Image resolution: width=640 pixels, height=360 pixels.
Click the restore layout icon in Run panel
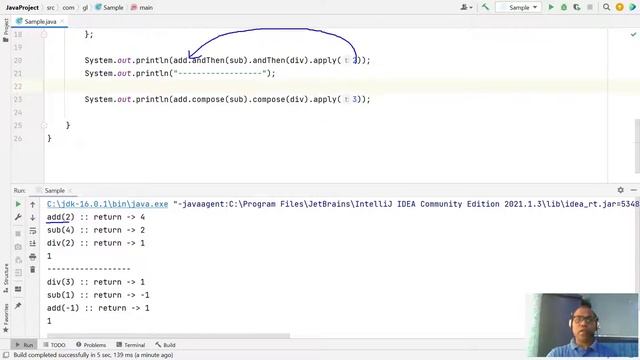18,289
